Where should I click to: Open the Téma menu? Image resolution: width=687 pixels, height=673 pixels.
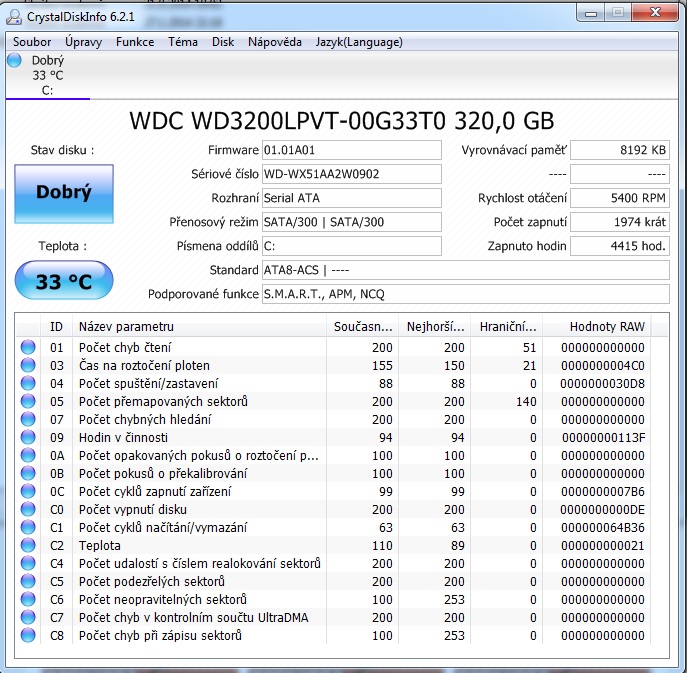[183, 42]
